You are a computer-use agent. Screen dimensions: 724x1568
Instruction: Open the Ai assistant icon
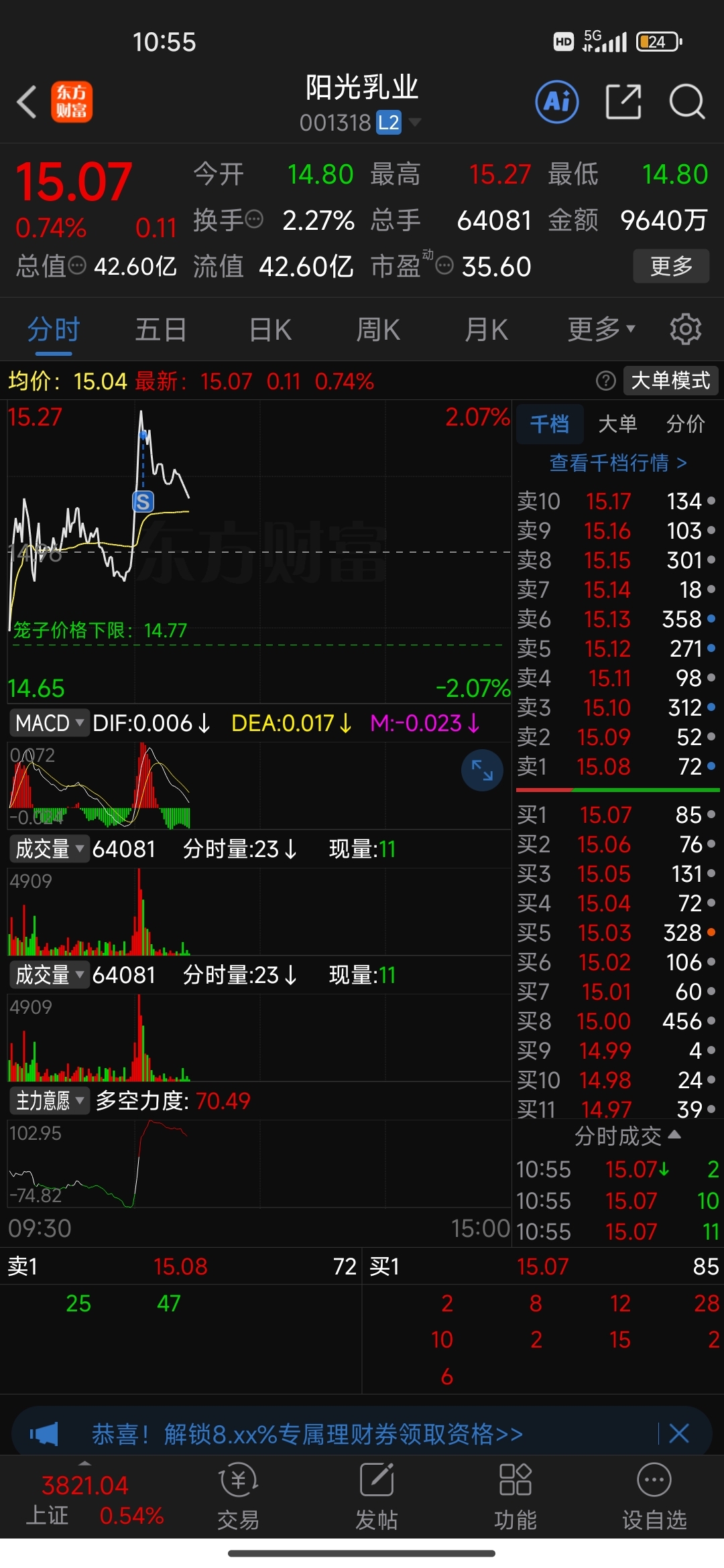(557, 102)
